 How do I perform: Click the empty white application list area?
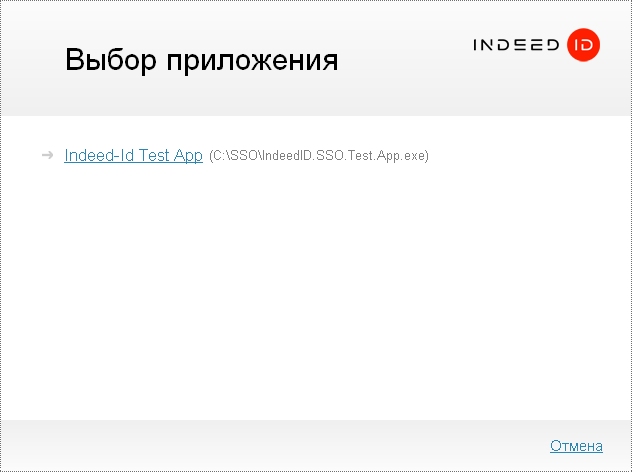click(x=316, y=290)
